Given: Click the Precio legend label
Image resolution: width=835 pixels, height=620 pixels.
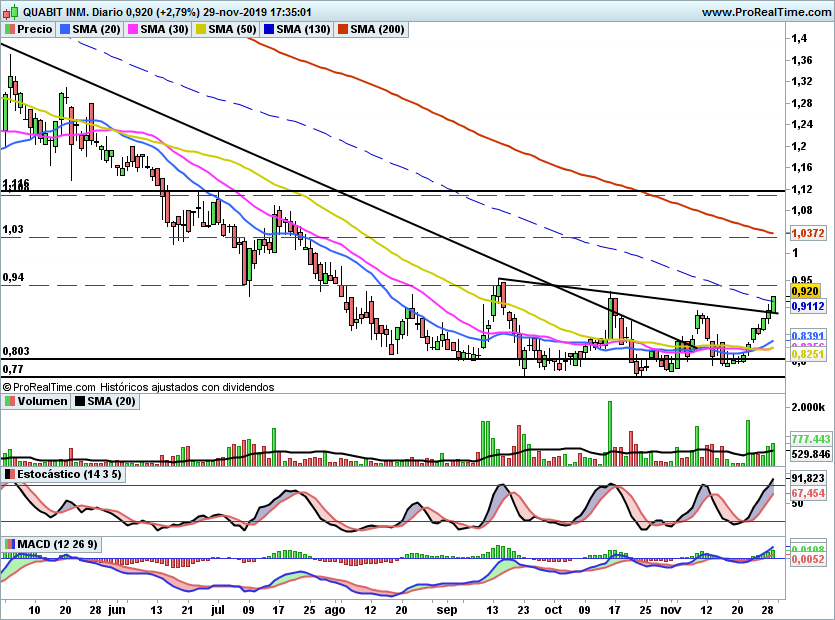Looking at the screenshot, I should click(x=35, y=29).
